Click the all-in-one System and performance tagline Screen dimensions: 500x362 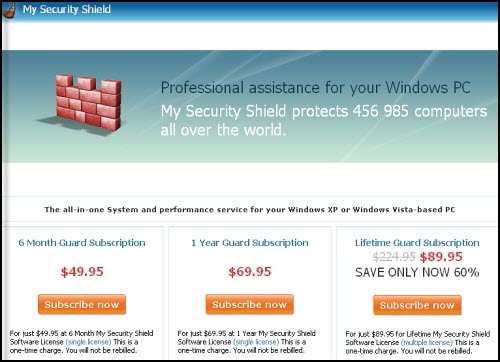click(x=250, y=210)
